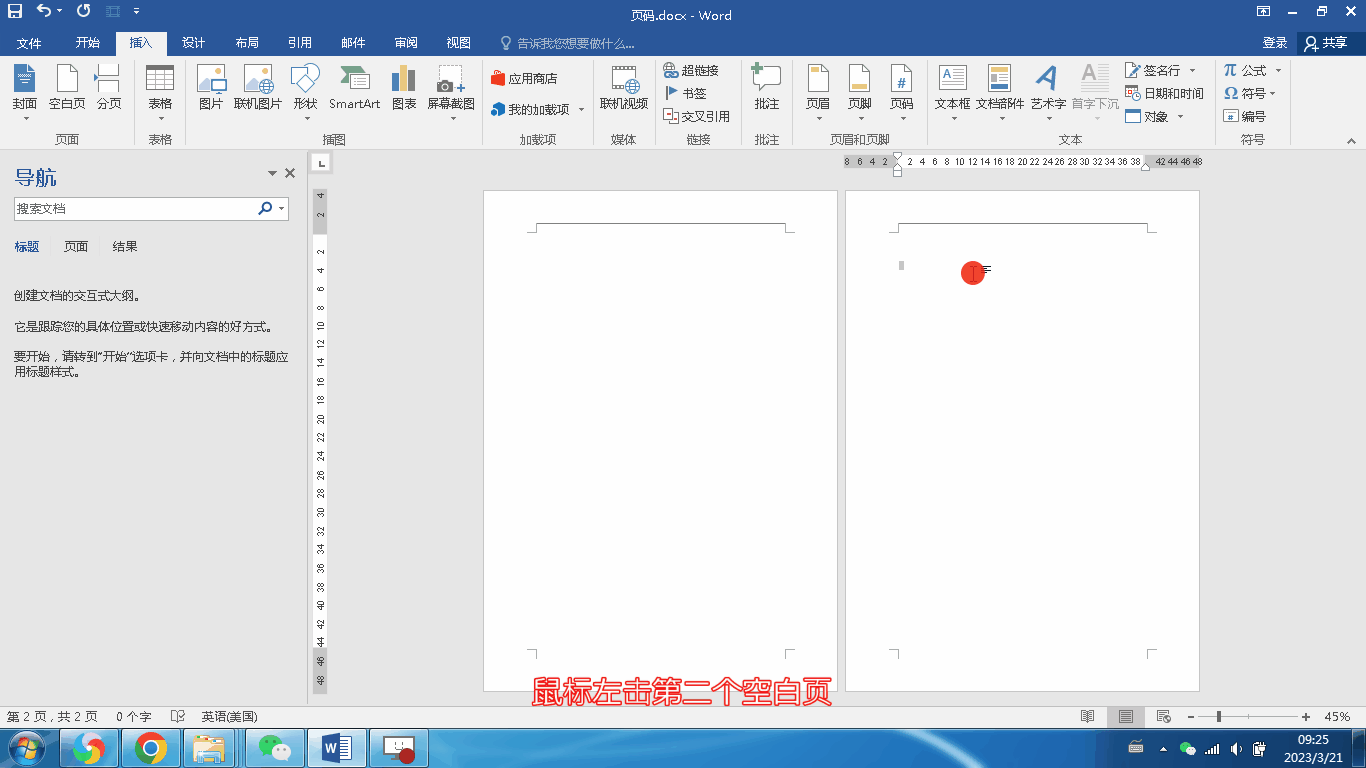
Task: Customize the Quick Access Toolbar dropdown
Action: point(136,12)
